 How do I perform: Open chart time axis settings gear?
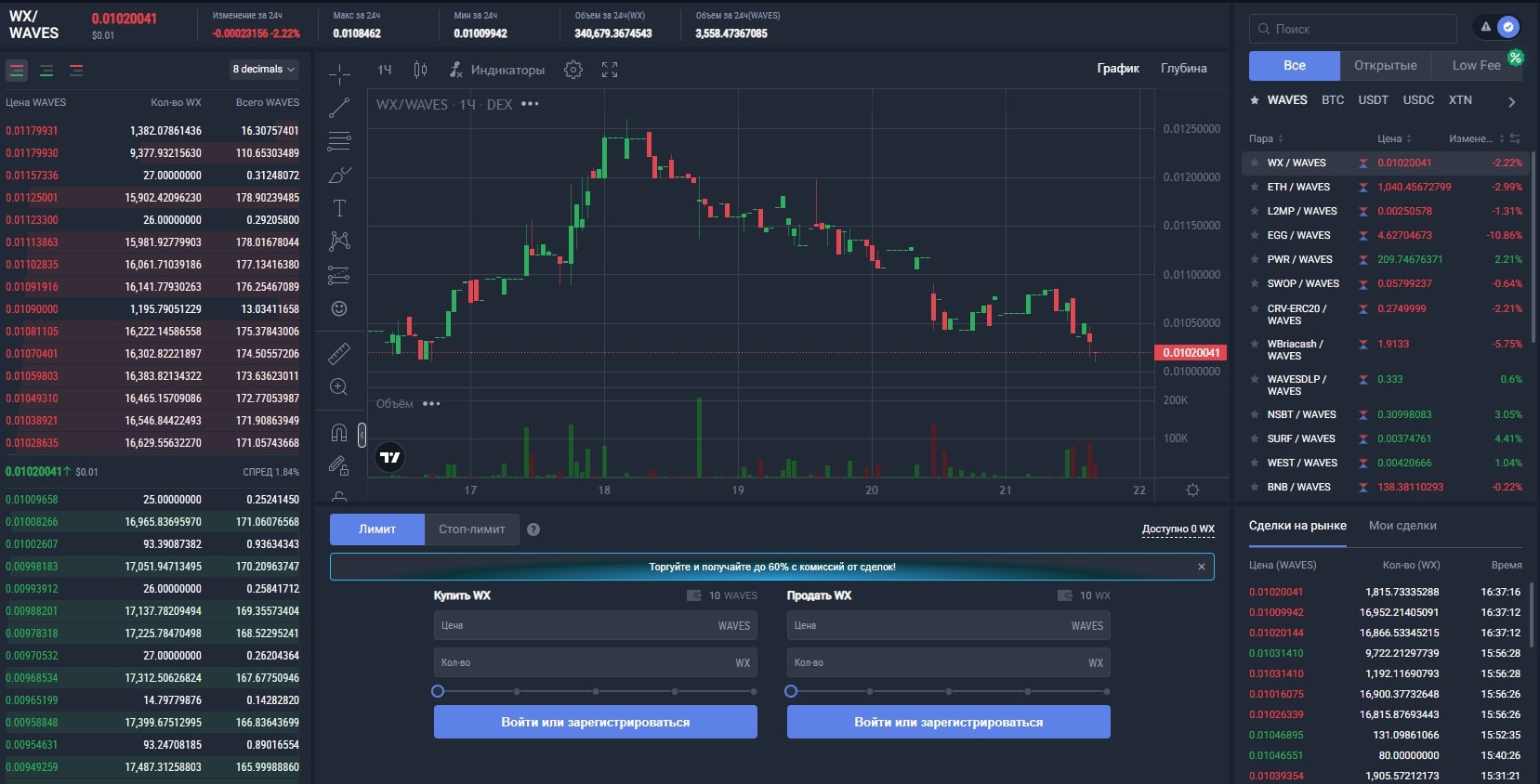coord(1193,490)
